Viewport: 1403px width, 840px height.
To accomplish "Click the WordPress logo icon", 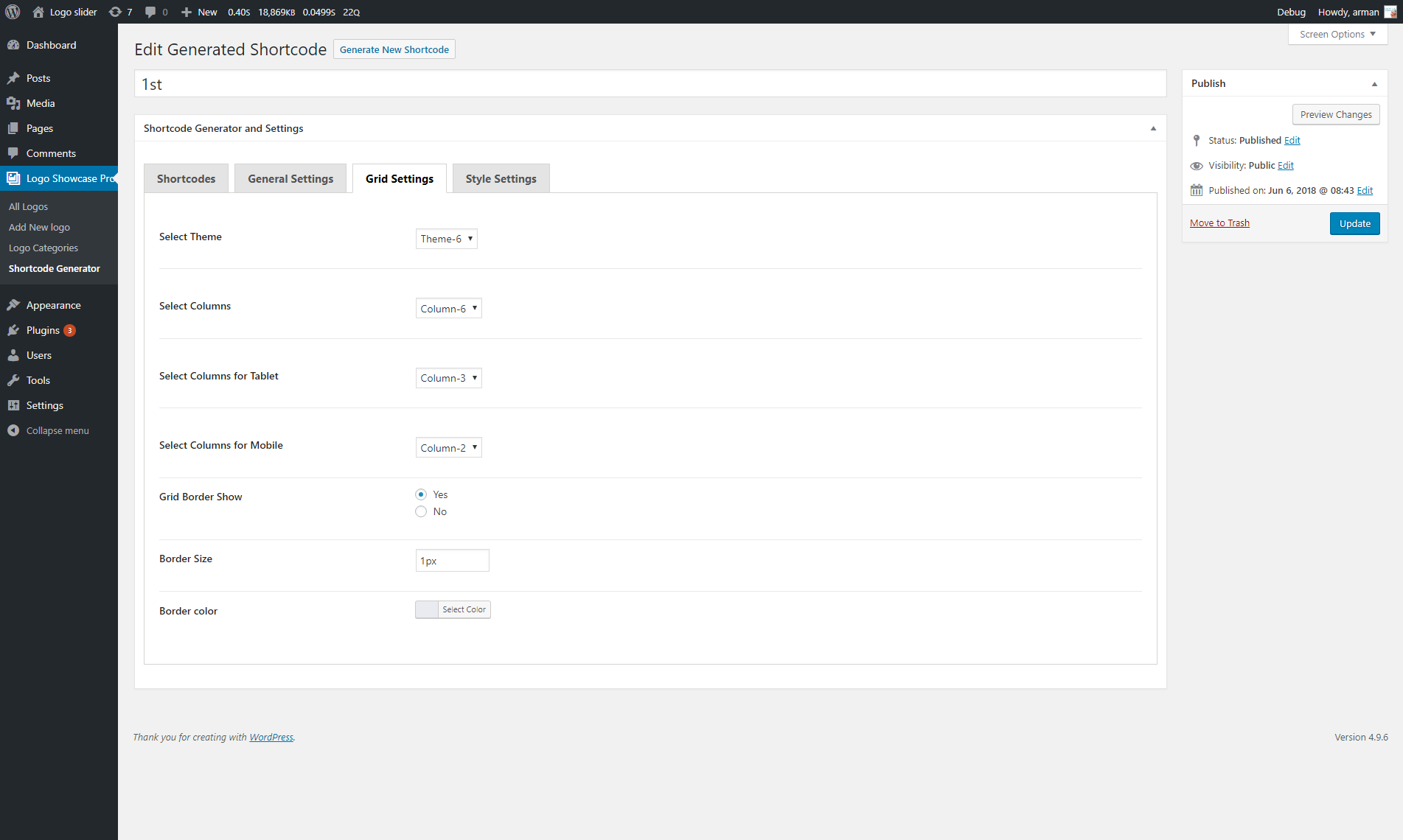I will pyautogui.click(x=13, y=12).
